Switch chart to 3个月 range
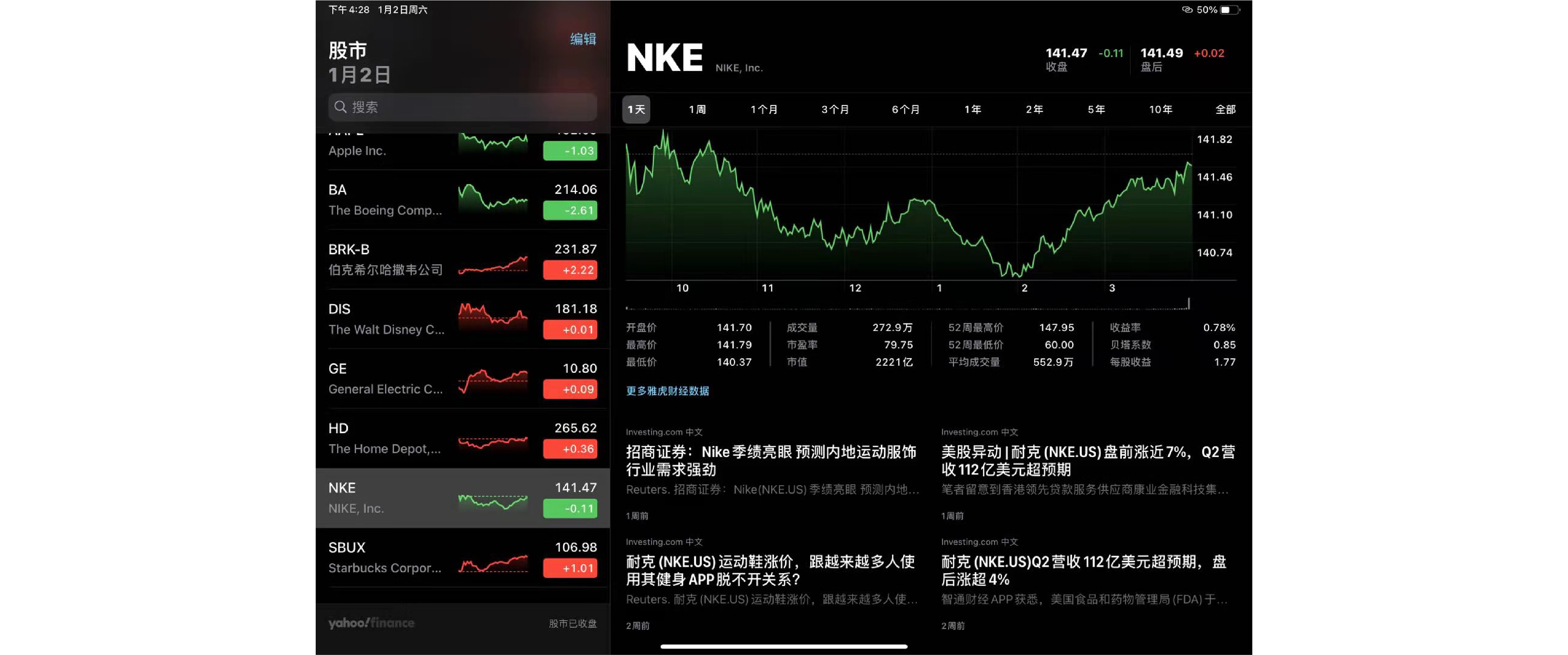The height and width of the screenshot is (655, 1568). coord(834,110)
